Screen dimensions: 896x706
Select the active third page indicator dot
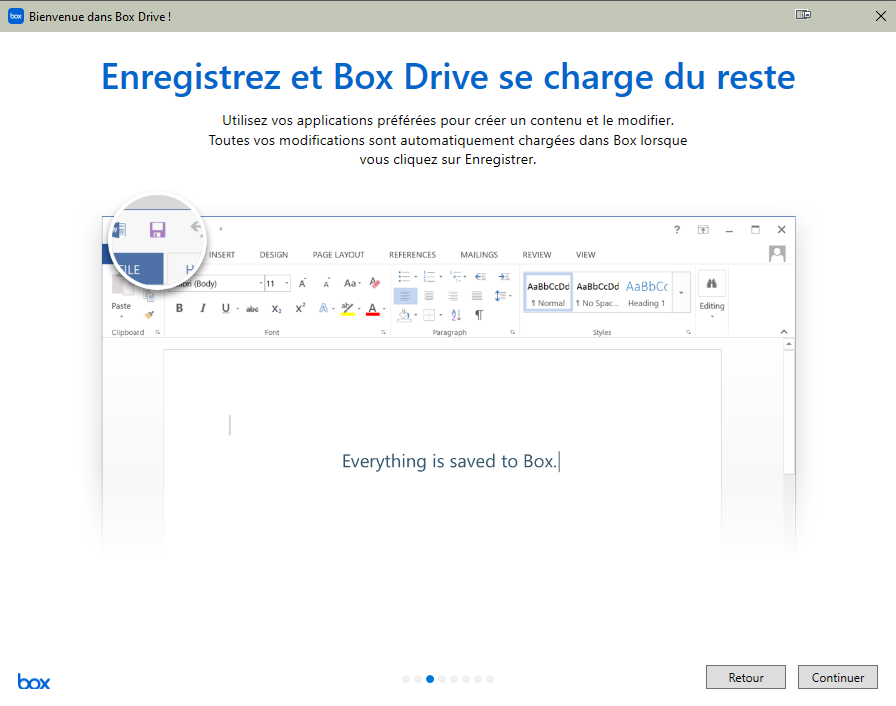click(430, 679)
